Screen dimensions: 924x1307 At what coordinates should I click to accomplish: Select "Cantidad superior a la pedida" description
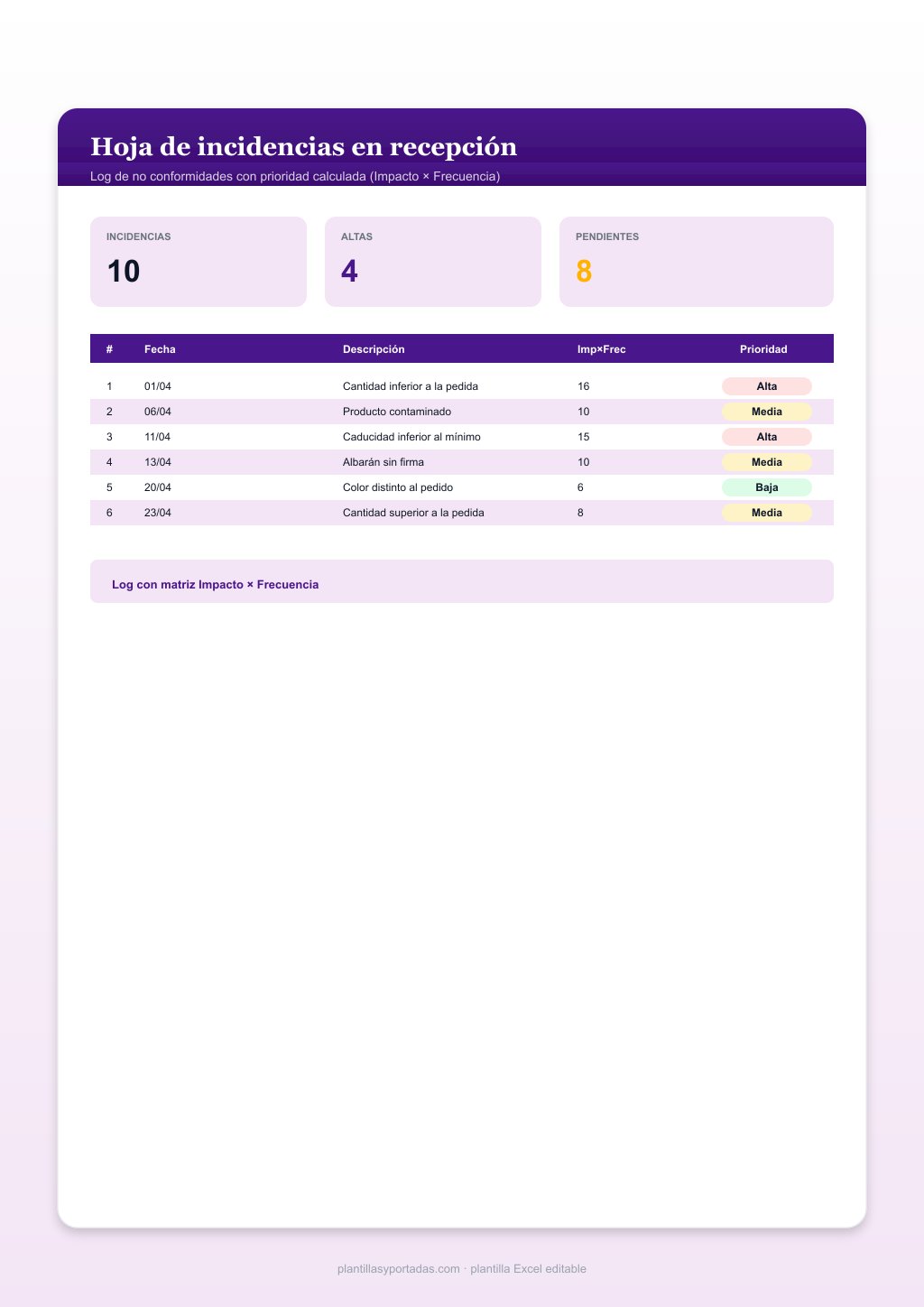413,513
